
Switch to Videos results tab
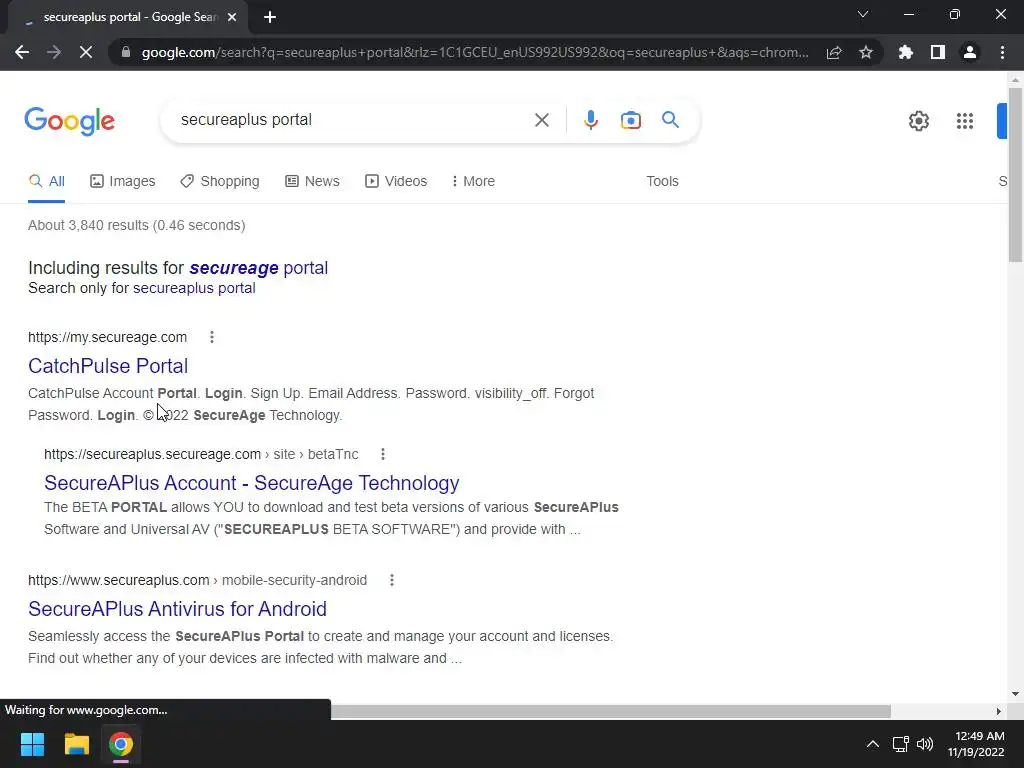point(396,182)
